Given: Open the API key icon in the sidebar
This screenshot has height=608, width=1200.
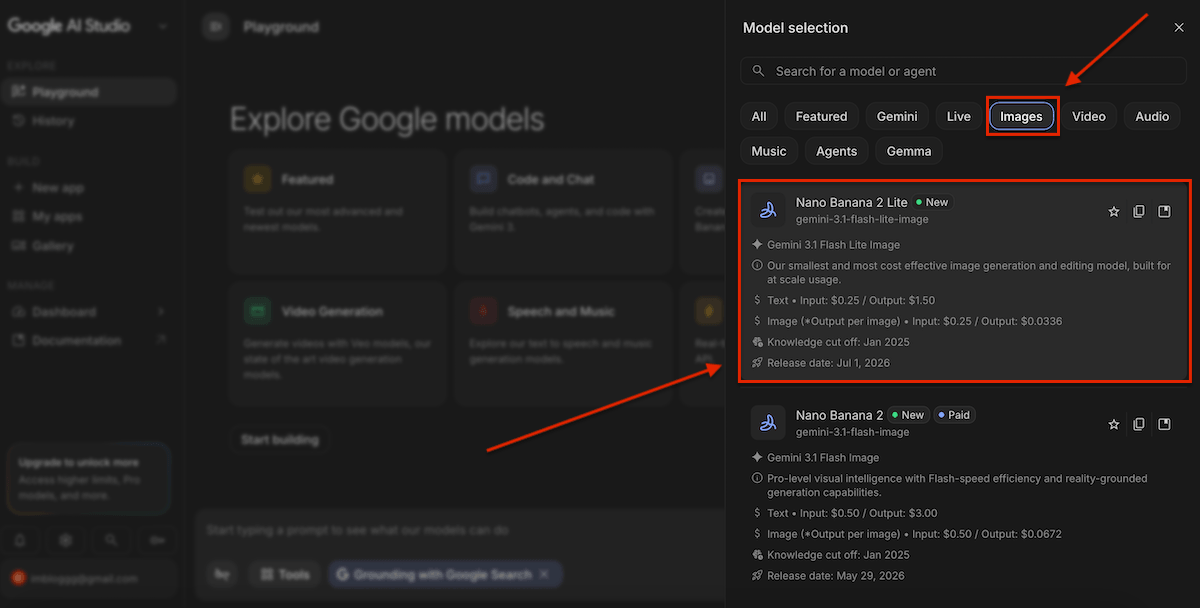Looking at the screenshot, I should (157, 540).
